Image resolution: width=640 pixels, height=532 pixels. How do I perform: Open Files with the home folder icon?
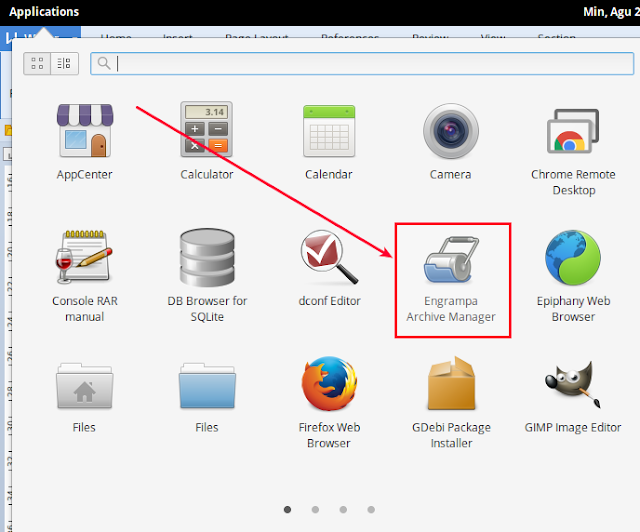[84, 396]
